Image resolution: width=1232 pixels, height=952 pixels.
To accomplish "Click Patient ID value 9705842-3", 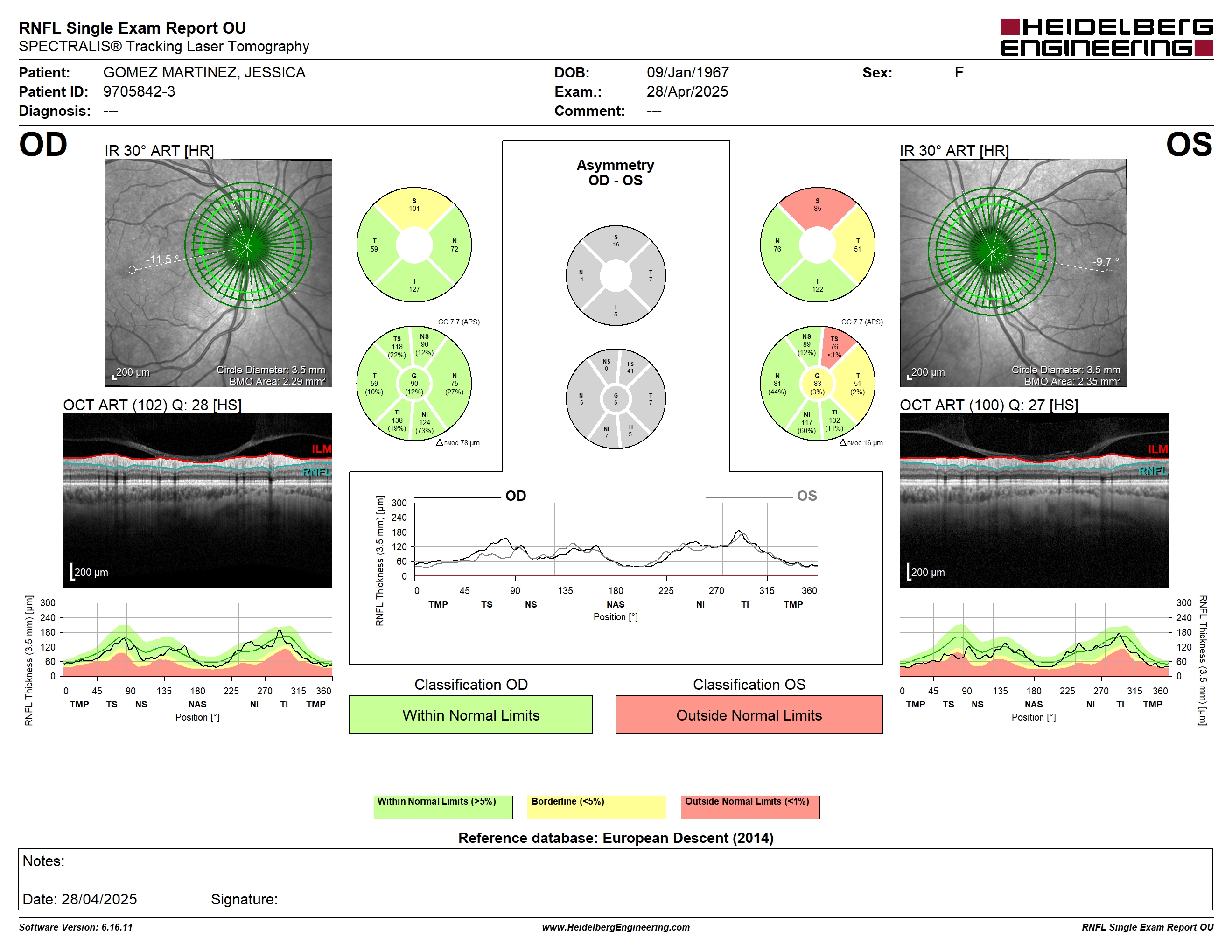I will pos(139,91).
